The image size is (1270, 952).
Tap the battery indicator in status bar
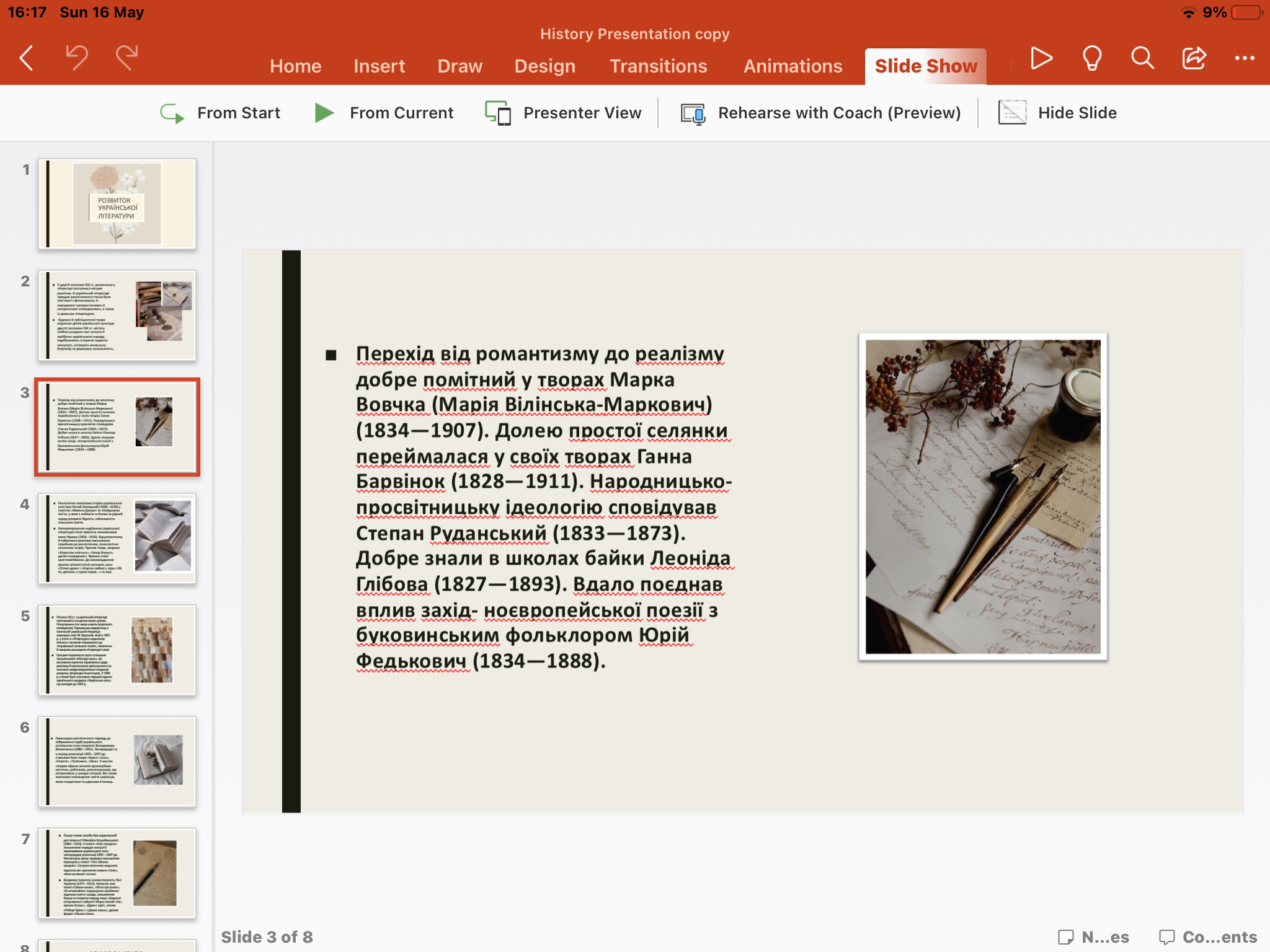(1247, 12)
